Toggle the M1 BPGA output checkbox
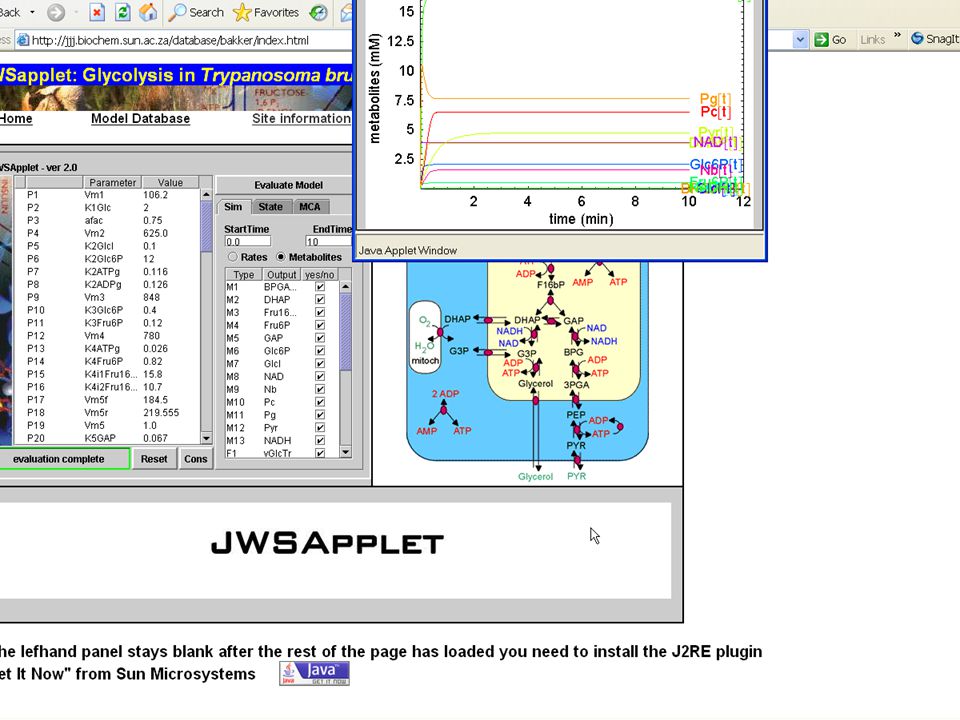The image size is (960, 720). pyautogui.click(x=320, y=287)
